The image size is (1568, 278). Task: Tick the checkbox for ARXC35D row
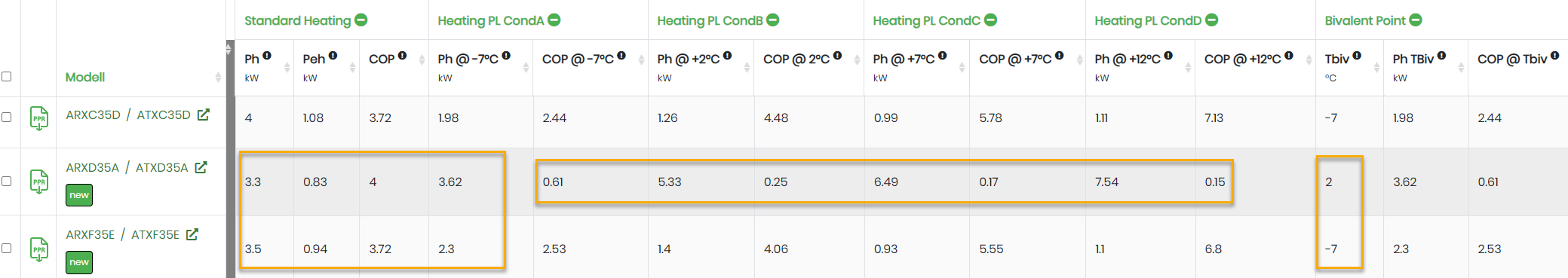click(7, 117)
